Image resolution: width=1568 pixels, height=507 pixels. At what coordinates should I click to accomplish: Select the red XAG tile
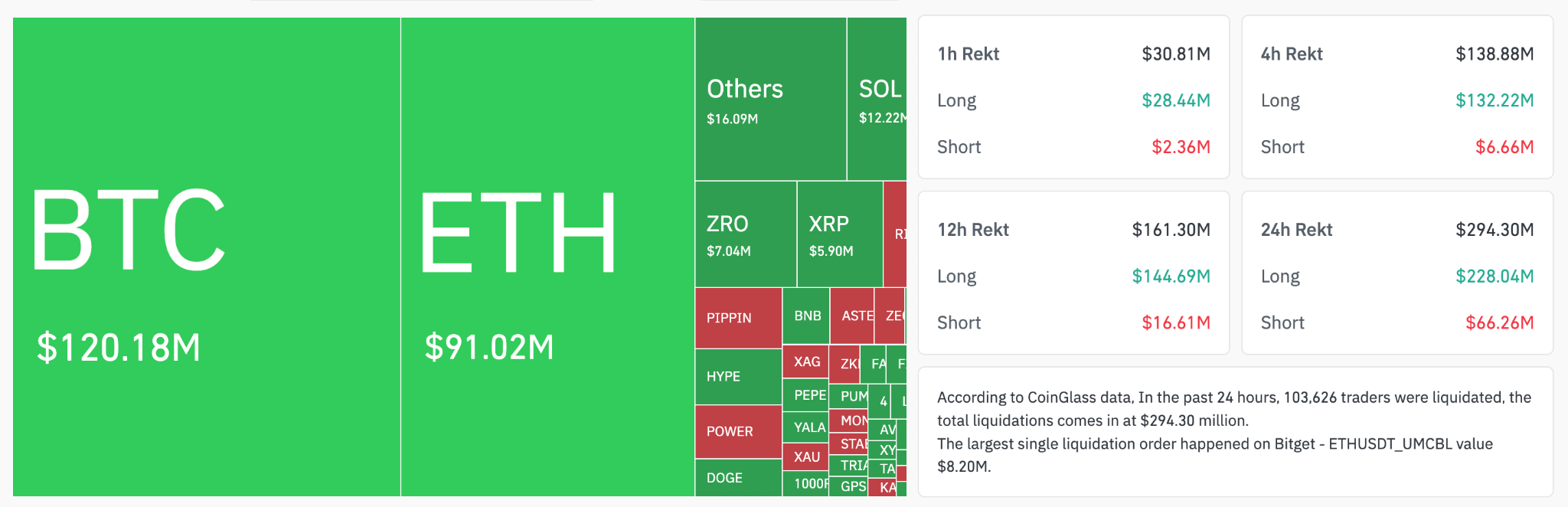coord(806,361)
